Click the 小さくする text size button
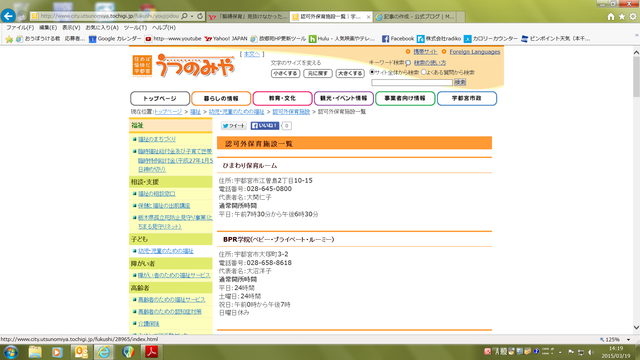Image resolution: width=640 pixels, height=360 pixels. pyautogui.click(x=285, y=73)
